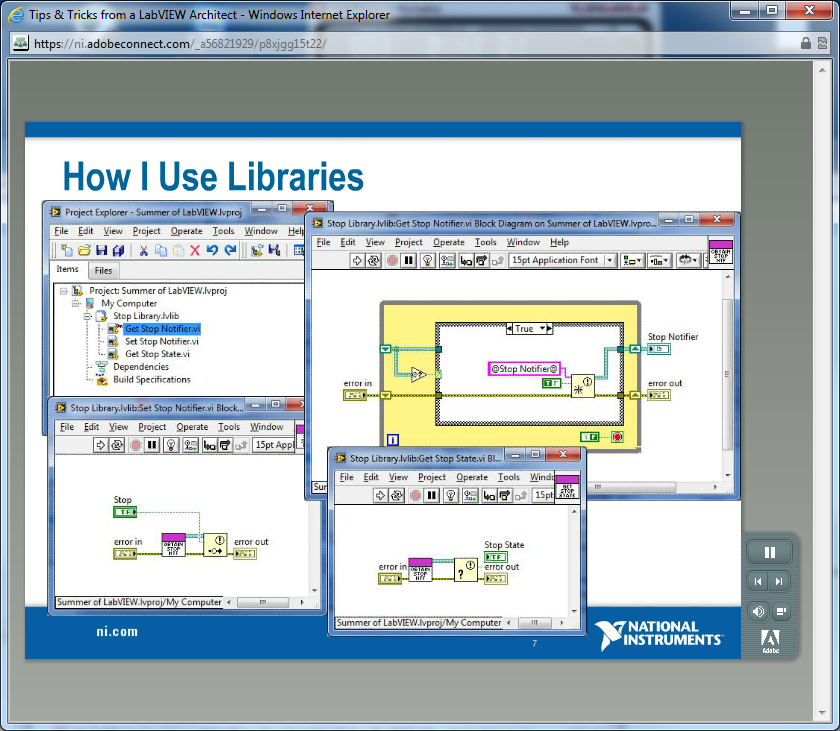Open Align Objects dropdown in Get Stop Notifier toolbar
This screenshot has width=840, height=731.
tap(632, 260)
